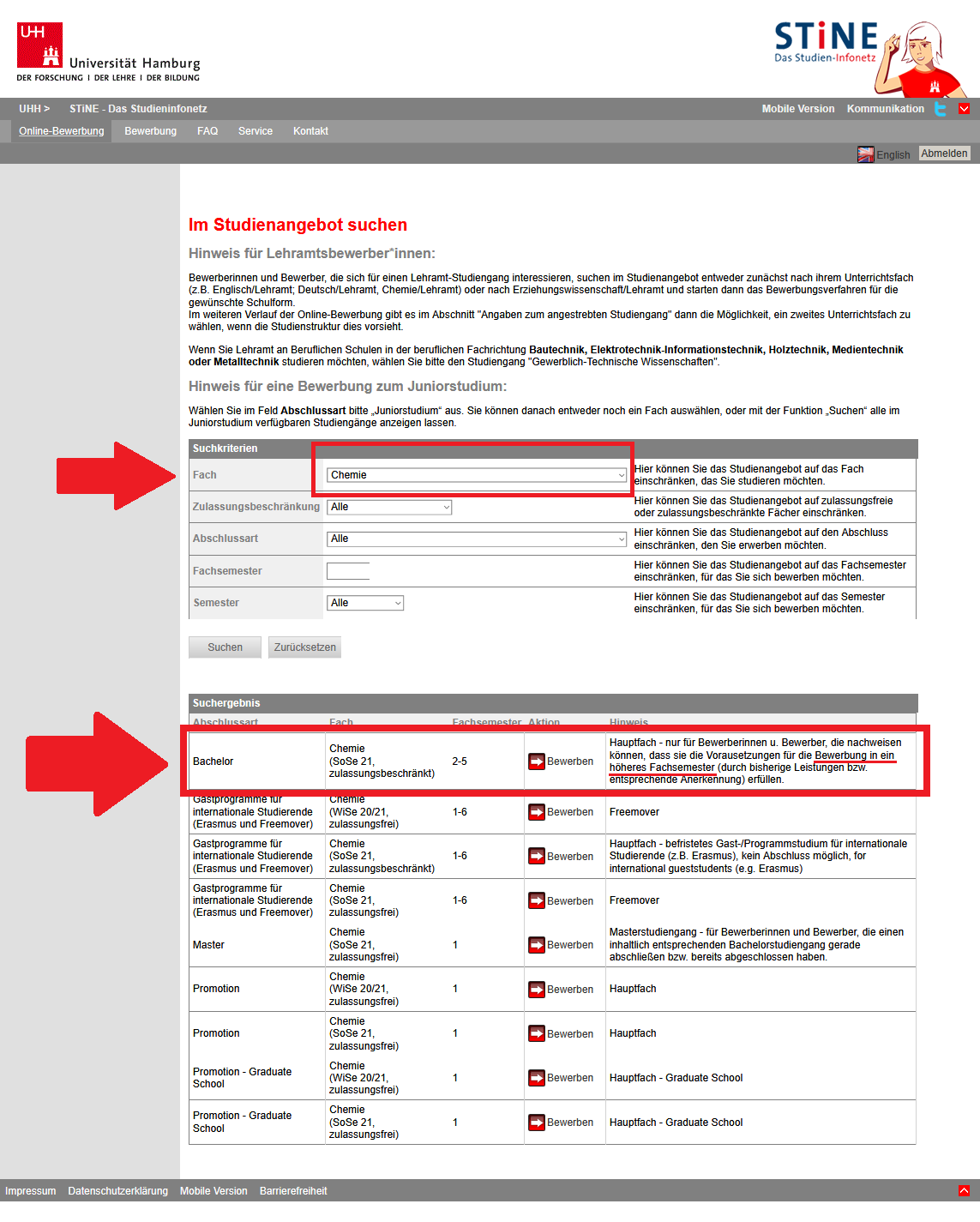Viewport: 980px width, 1222px height.
Task: Select the Bewerbung navigation tab
Action: pyautogui.click(x=150, y=131)
